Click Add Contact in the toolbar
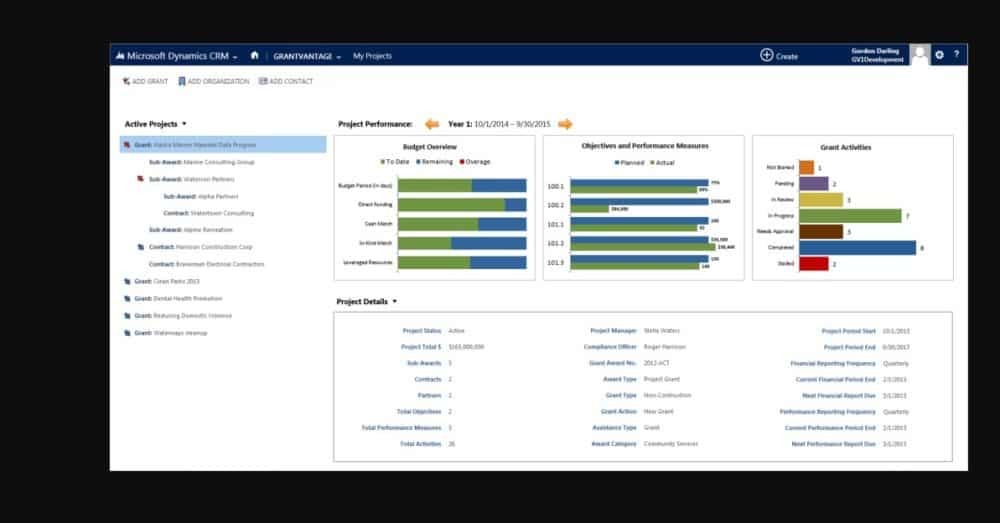1000x523 pixels. pos(263,81)
